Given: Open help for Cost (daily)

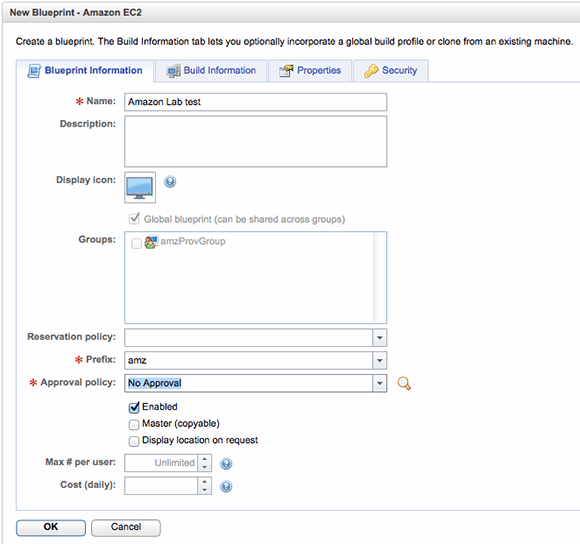Looking at the screenshot, I should point(226,486).
